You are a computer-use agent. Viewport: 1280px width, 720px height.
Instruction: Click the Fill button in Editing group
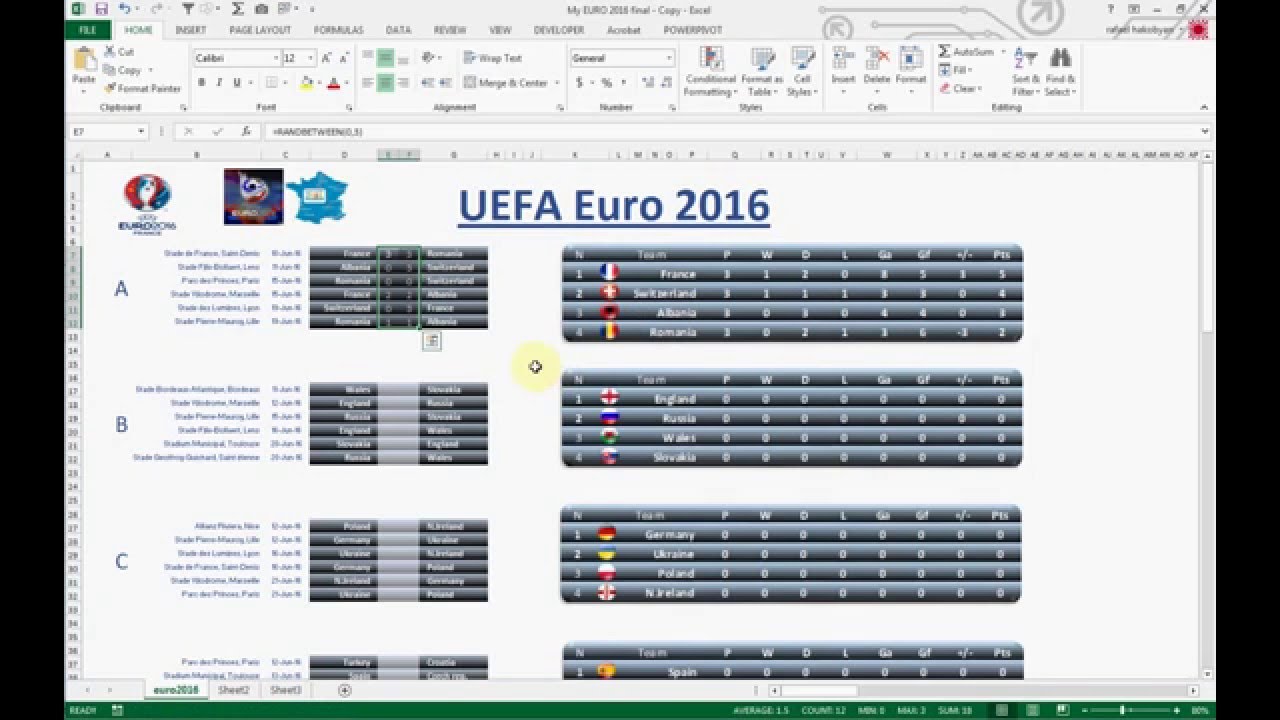click(954, 70)
